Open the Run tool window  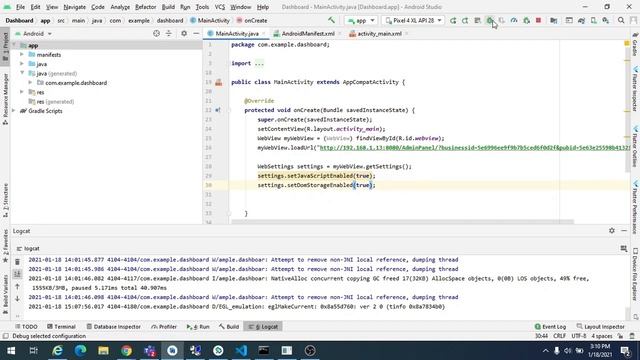click(198, 327)
